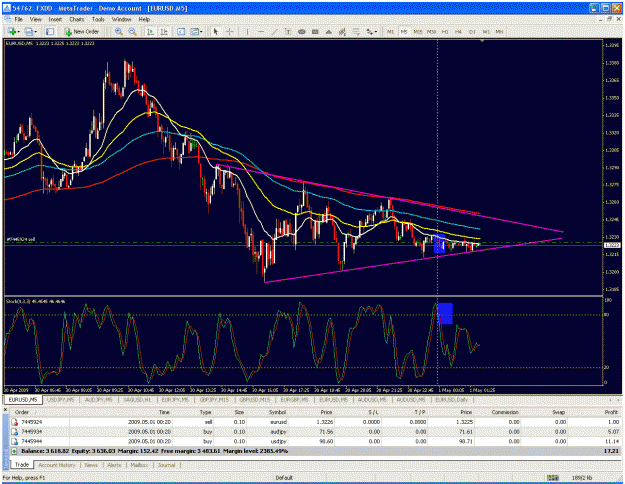Open the Help menu
Screen dimensions: 625x484
[144, 19]
